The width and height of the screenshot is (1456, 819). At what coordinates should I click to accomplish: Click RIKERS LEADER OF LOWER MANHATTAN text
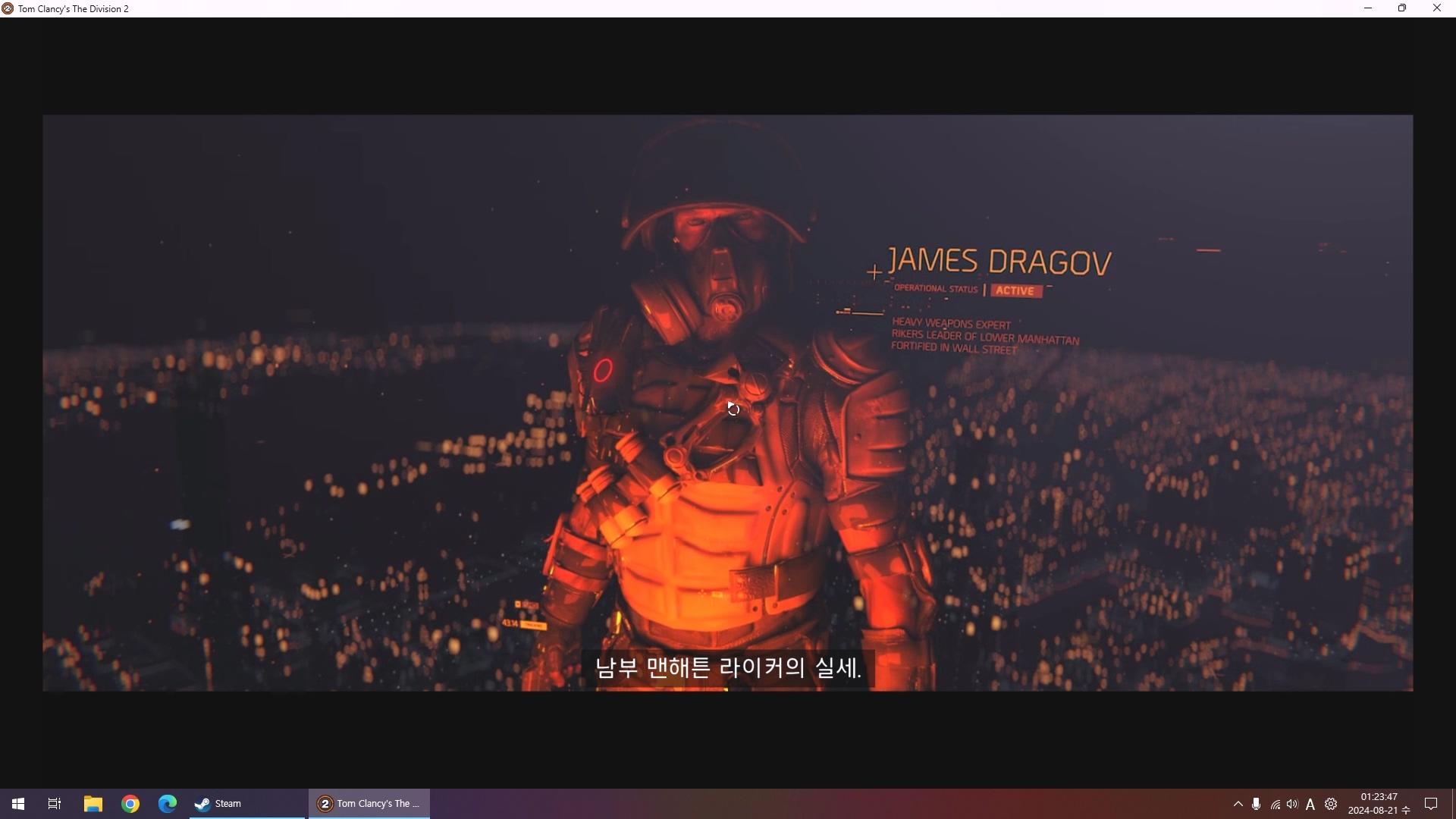click(x=985, y=337)
